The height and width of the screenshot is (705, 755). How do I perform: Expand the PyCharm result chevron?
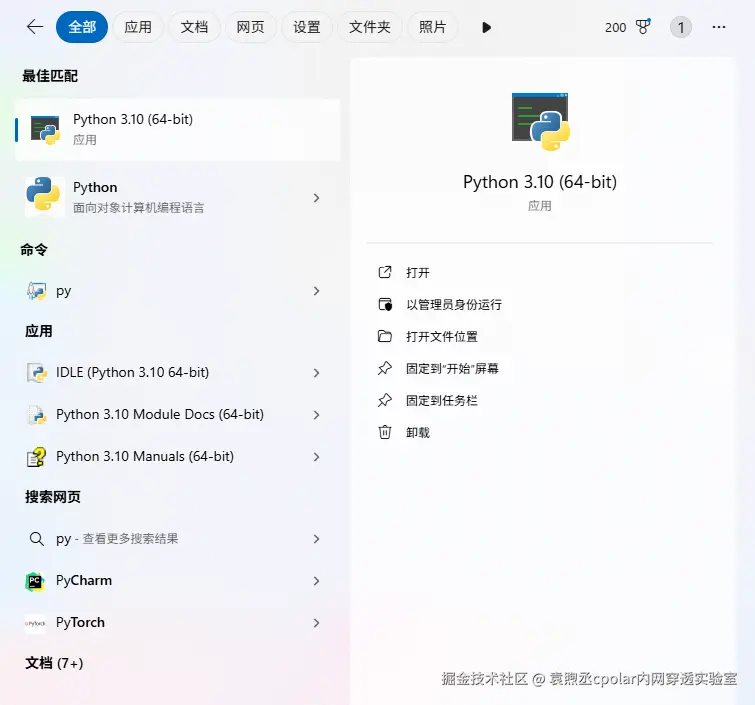click(316, 581)
